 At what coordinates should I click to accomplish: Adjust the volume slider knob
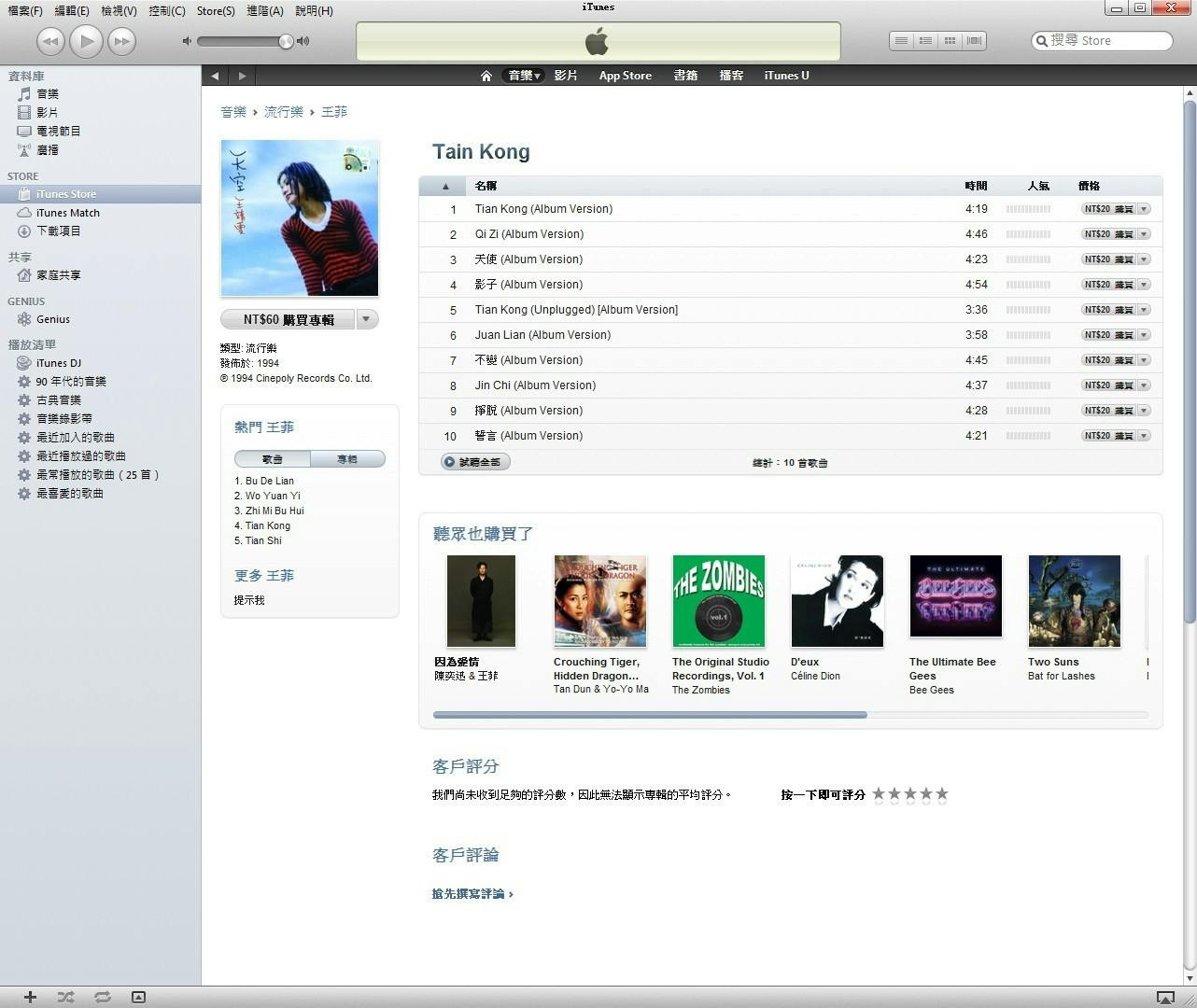pyautogui.click(x=286, y=41)
